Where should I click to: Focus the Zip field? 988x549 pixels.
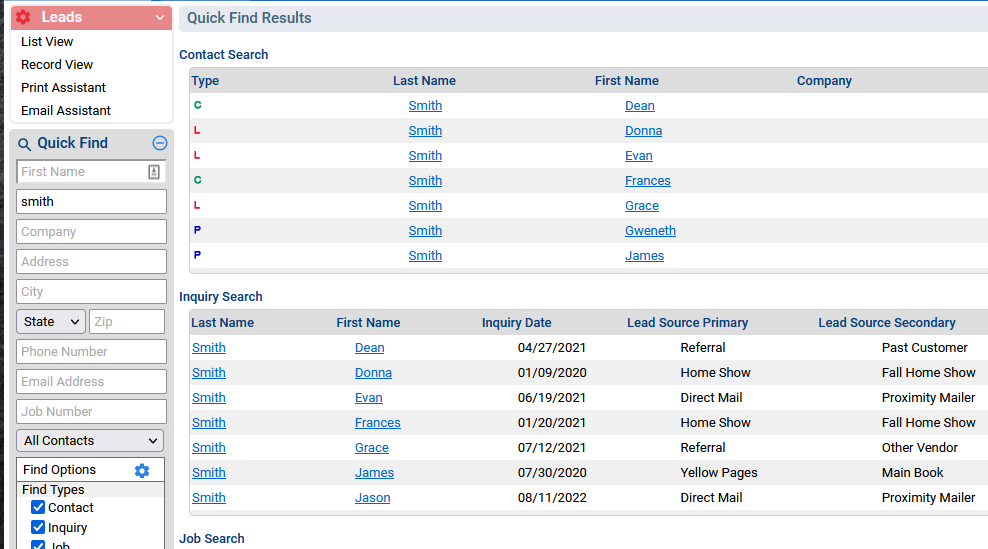(x=127, y=321)
